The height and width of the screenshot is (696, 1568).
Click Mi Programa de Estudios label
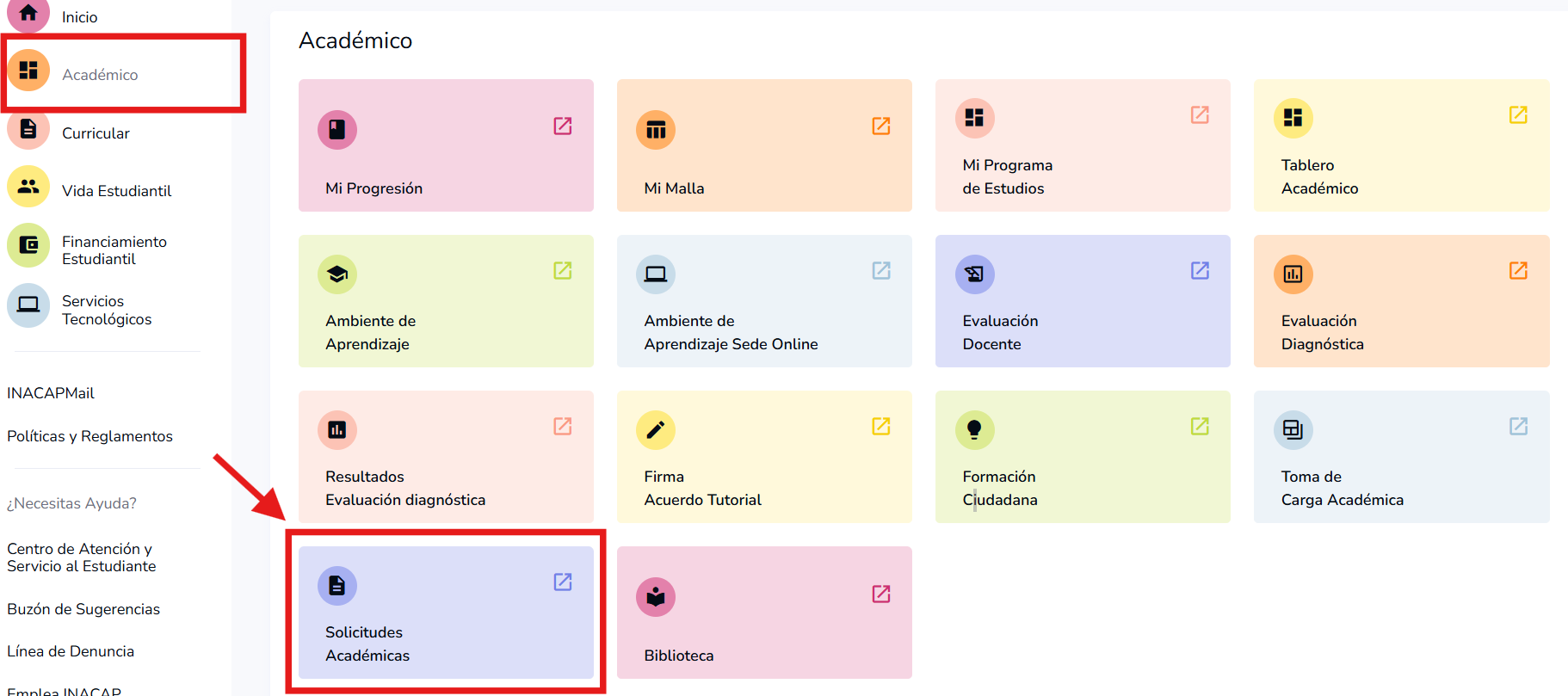click(x=1007, y=176)
